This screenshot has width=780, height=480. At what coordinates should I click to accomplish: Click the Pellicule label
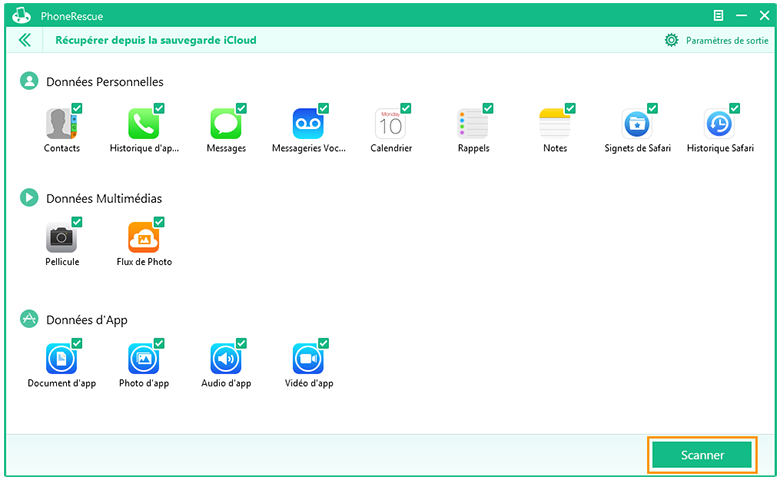[62, 262]
